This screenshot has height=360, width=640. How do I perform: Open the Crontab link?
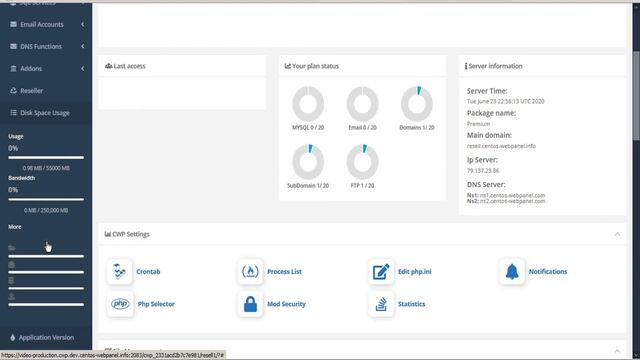point(148,271)
